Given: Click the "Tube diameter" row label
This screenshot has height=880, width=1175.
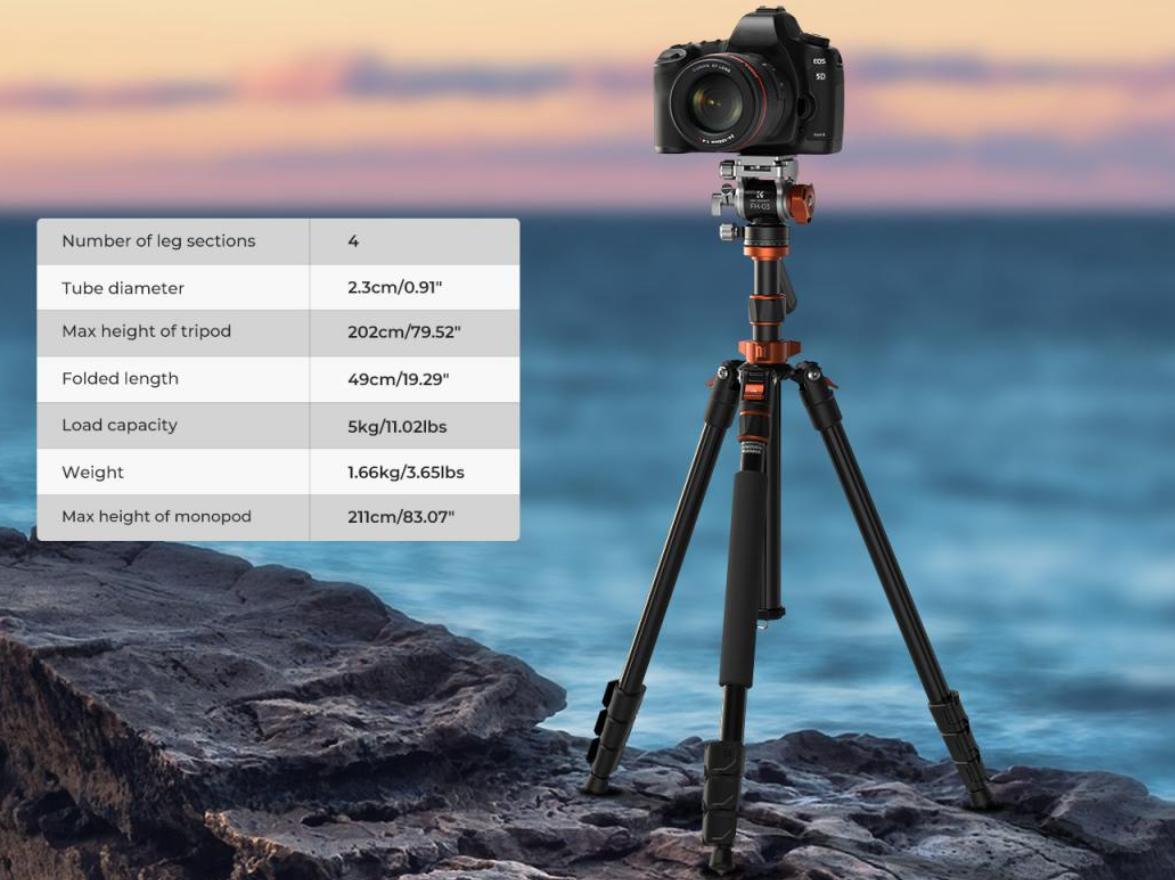Looking at the screenshot, I should click(123, 288).
